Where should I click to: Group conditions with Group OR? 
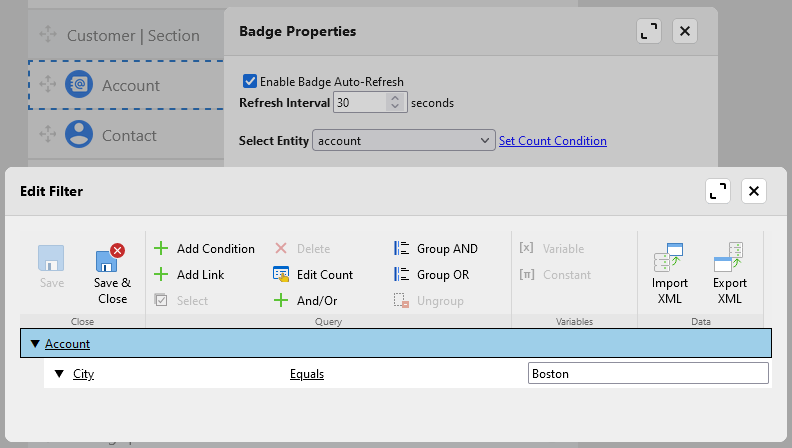point(434,274)
